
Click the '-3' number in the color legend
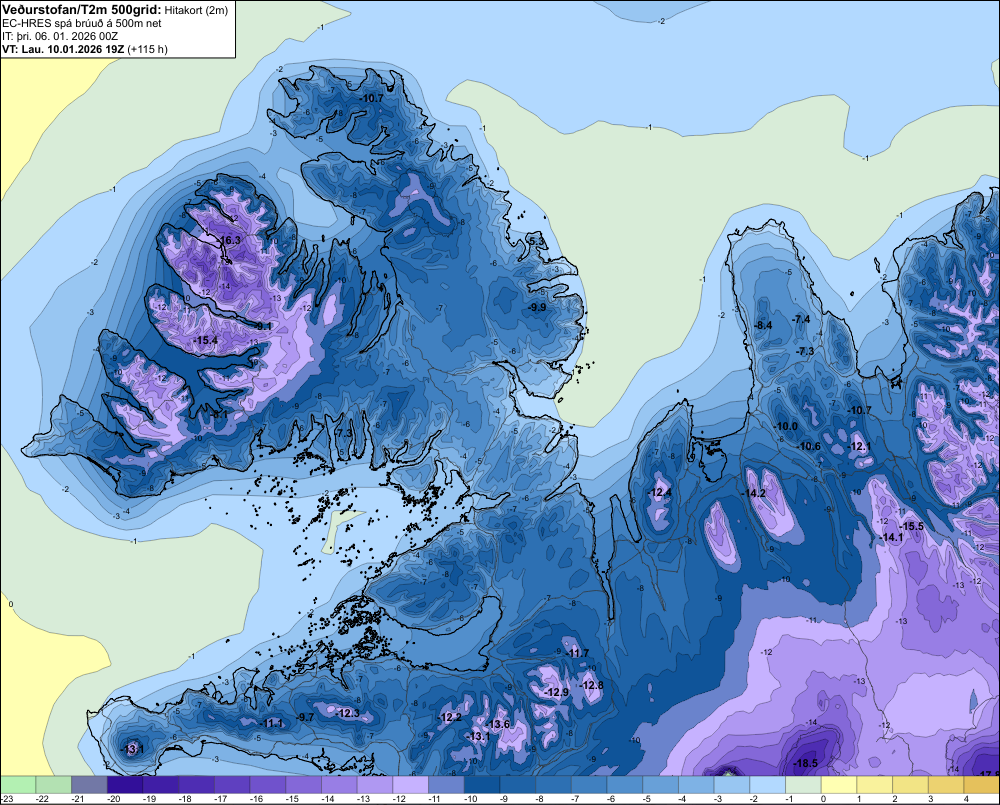(719, 799)
